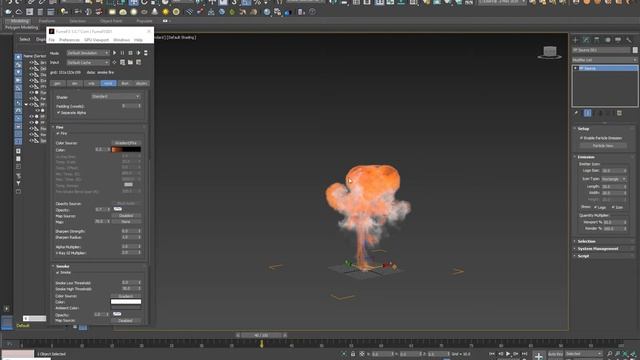Open the Shader Standard dropdown
This screenshot has height=360, width=640.
coord(116,97)
